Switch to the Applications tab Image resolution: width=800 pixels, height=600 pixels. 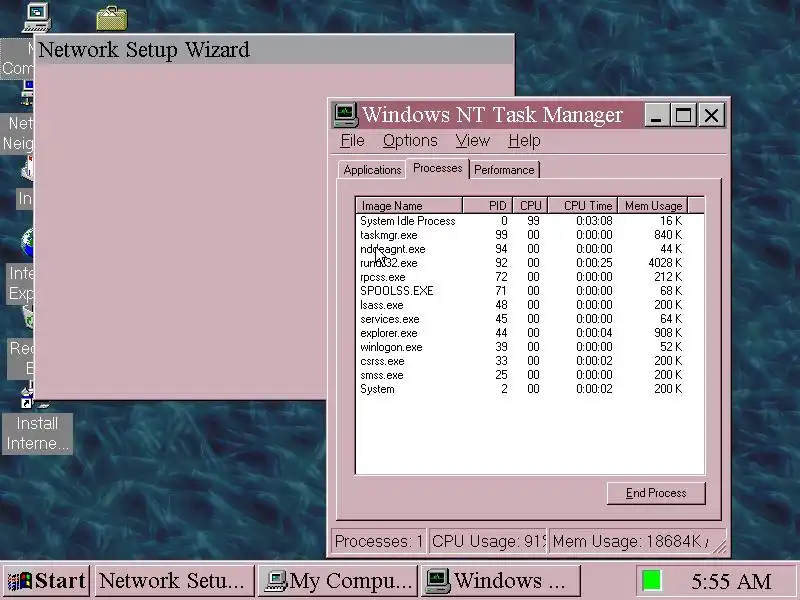372,170
